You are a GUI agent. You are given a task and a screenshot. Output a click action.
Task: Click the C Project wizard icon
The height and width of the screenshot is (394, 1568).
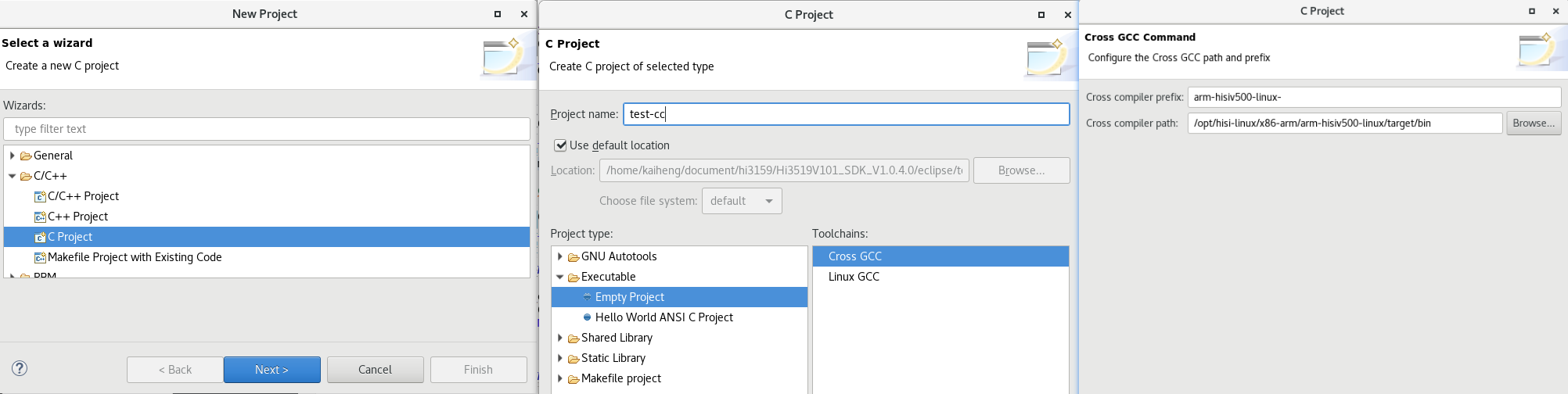[40, 238]
